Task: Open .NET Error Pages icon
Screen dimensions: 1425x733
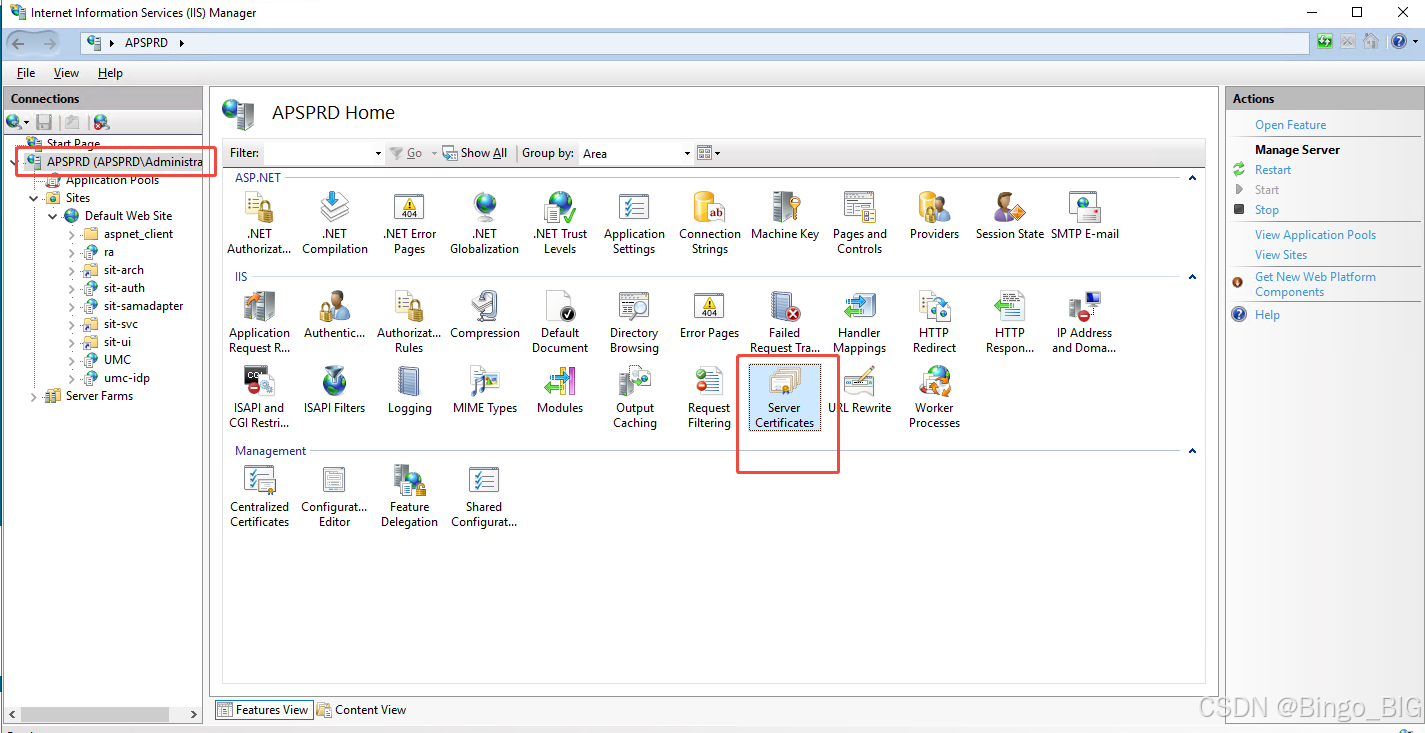Action: point(410,223)
